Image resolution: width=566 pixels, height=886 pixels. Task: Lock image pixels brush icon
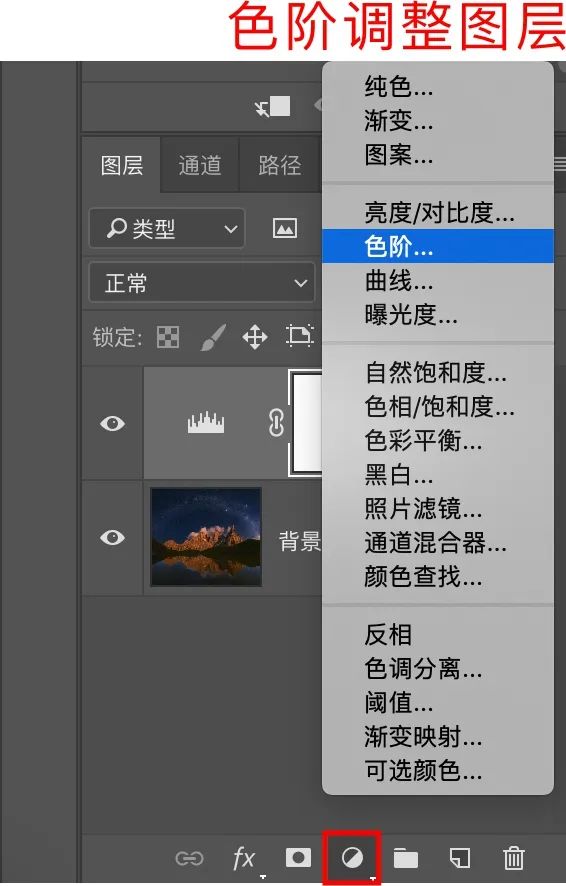[x=214, y=337]
